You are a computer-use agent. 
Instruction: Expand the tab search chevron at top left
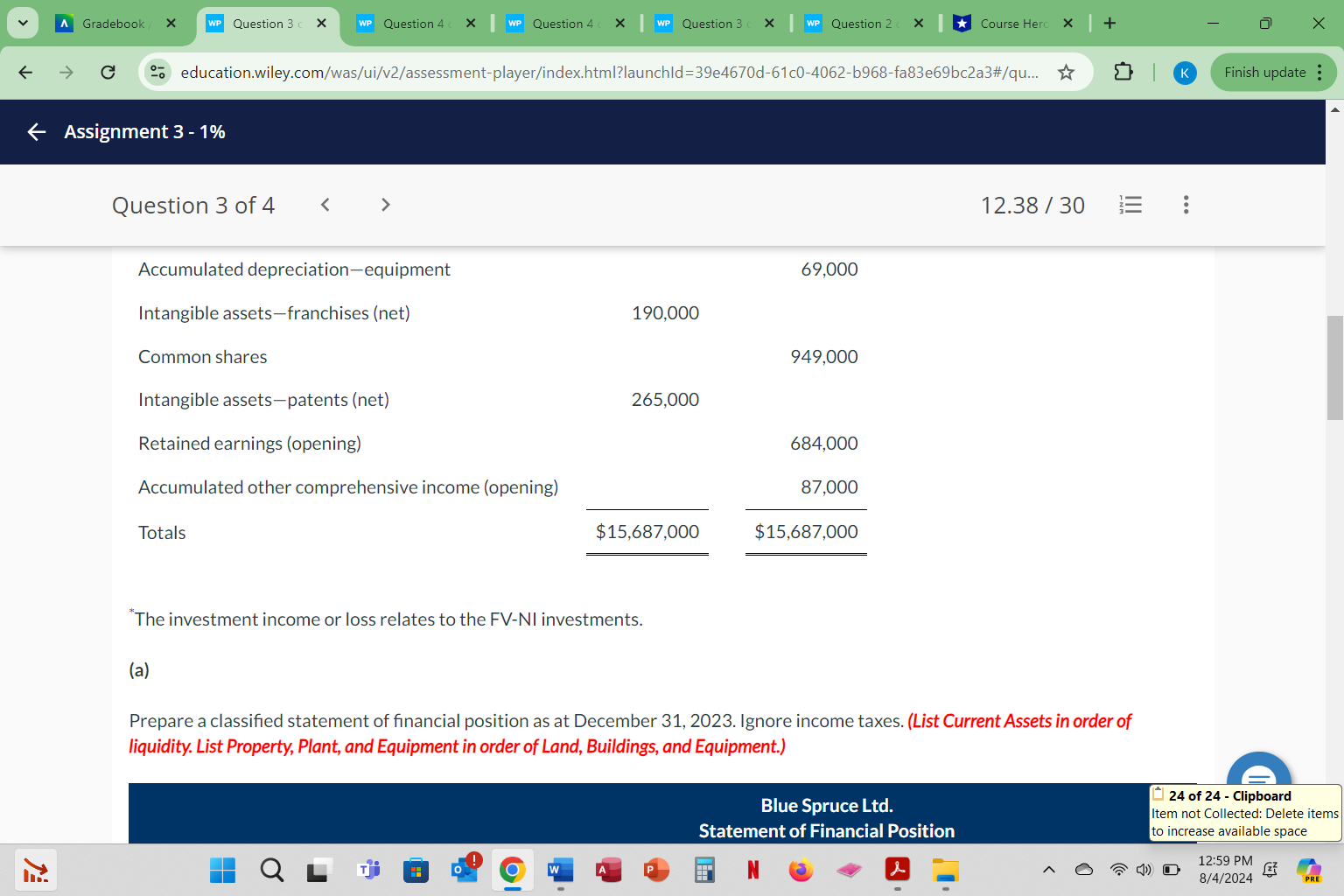[x=22, y=22]
